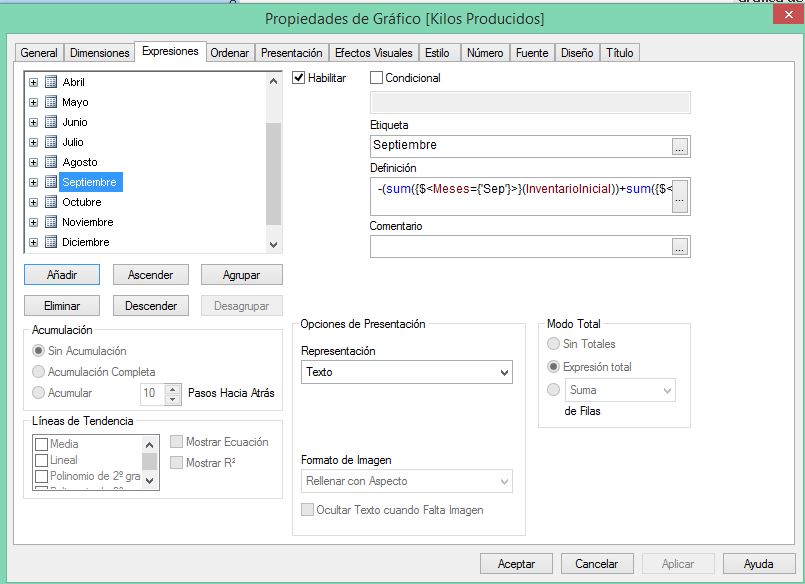Select the Sin Totales radio option
The height and width of the screenshot is (584, 805).
[554, 344]
